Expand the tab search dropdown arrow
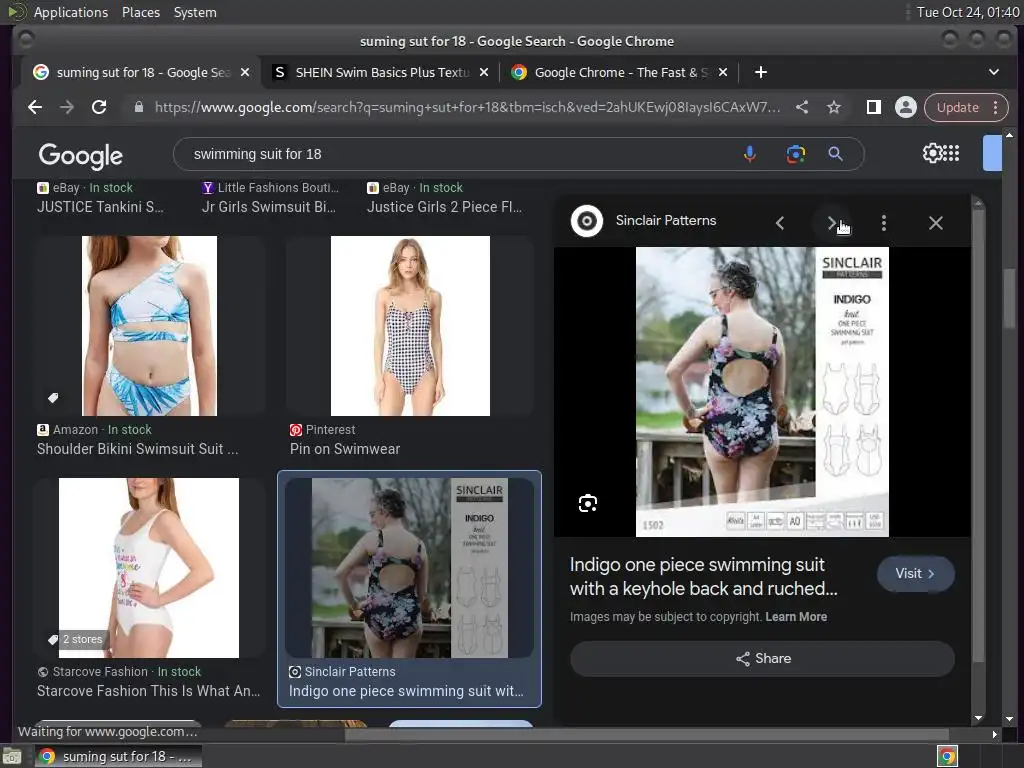The height and width of the screenshot is (768, 1024). [993, 72]
